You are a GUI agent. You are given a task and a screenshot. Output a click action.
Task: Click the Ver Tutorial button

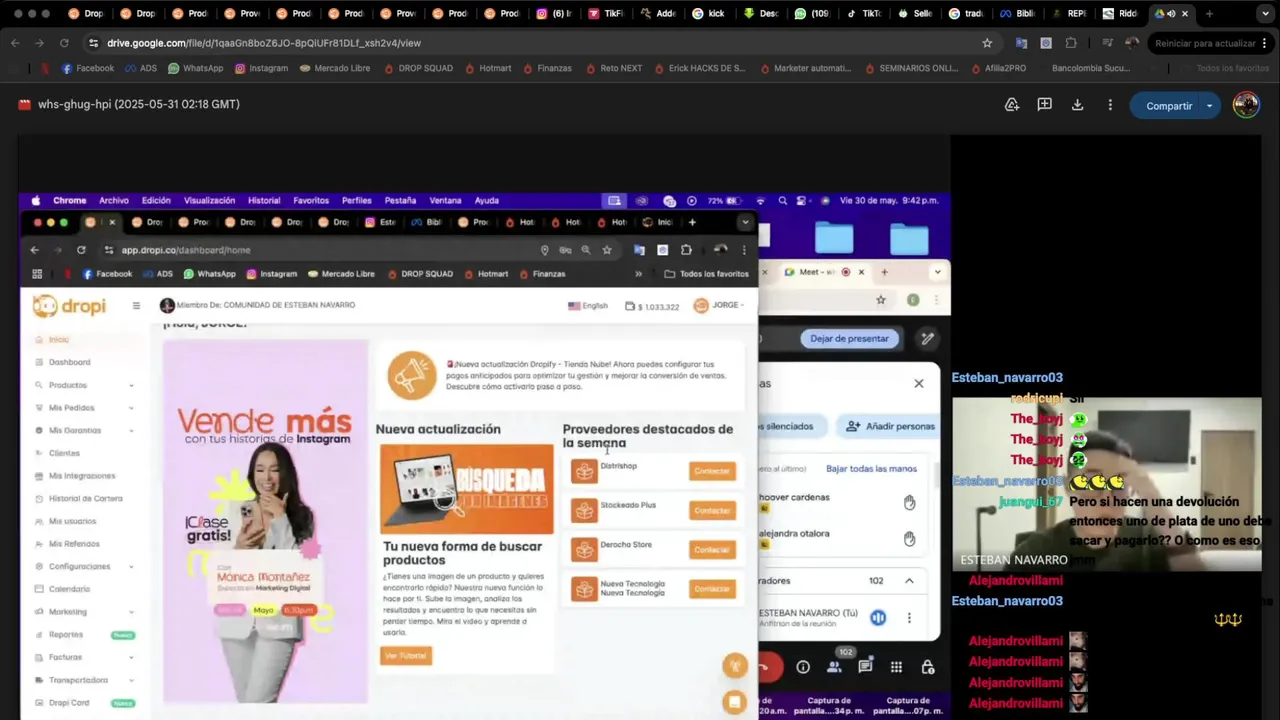(406, 656)
